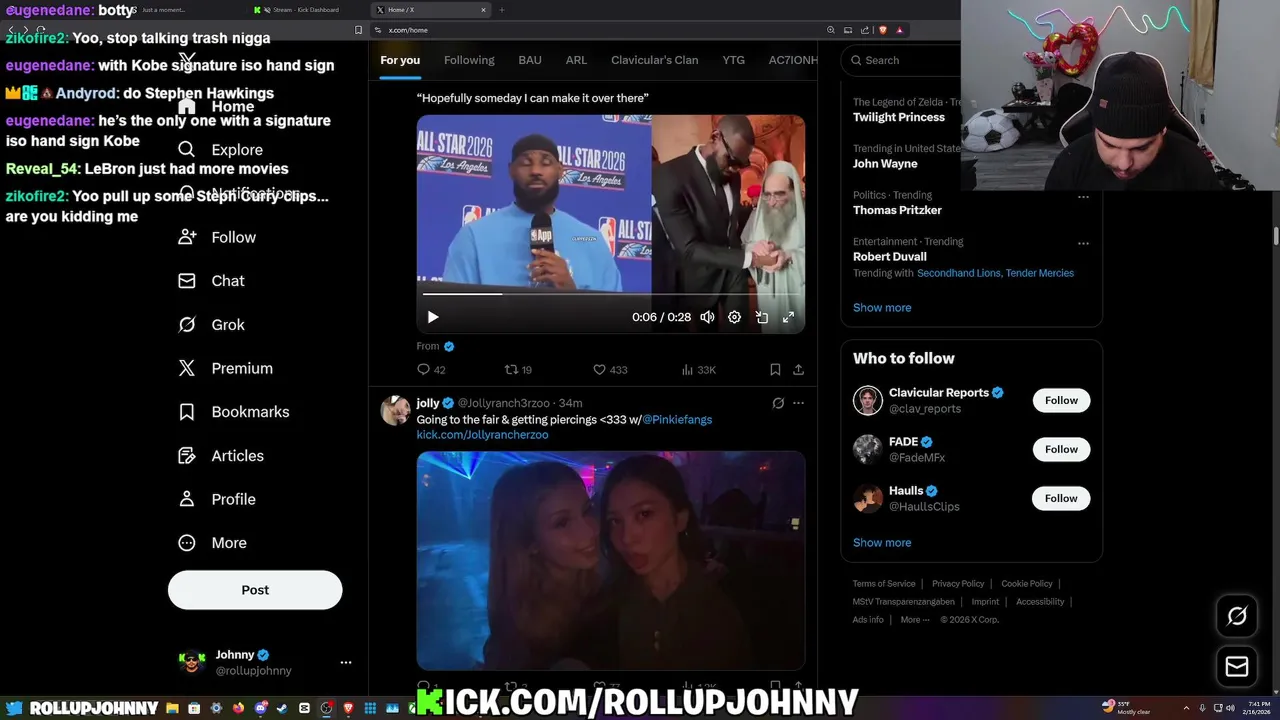View jolly's two-girls photo
This screenshot has height=720, width=1280.
[x=611, y=560]
